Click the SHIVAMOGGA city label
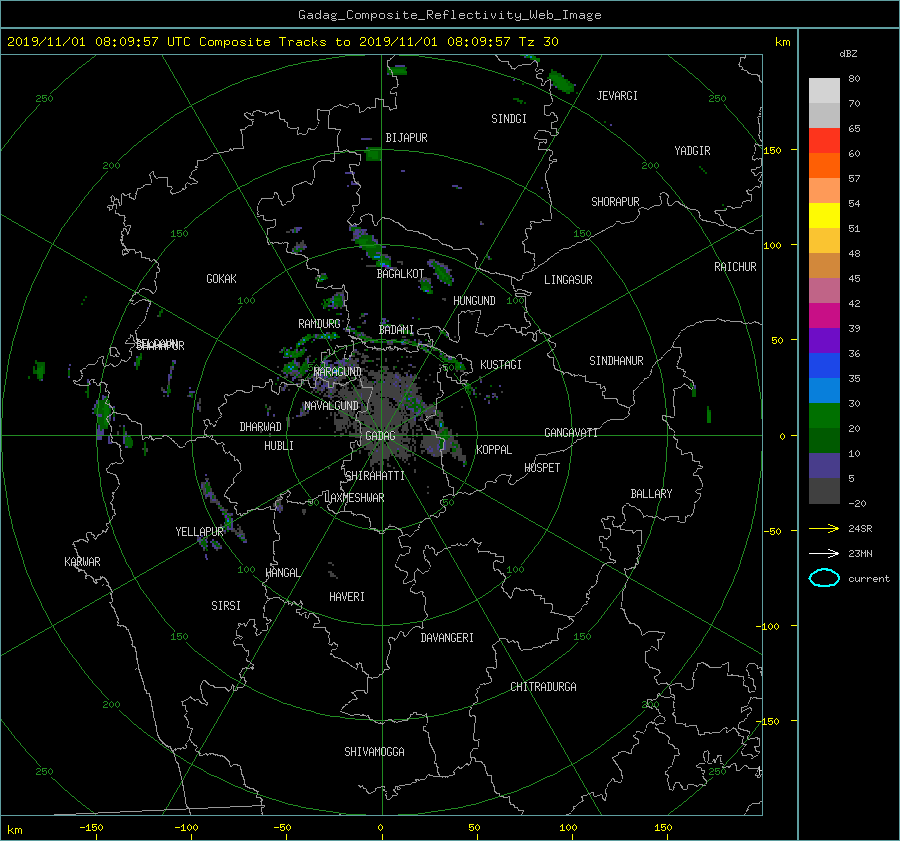 [x=374, y=751]
